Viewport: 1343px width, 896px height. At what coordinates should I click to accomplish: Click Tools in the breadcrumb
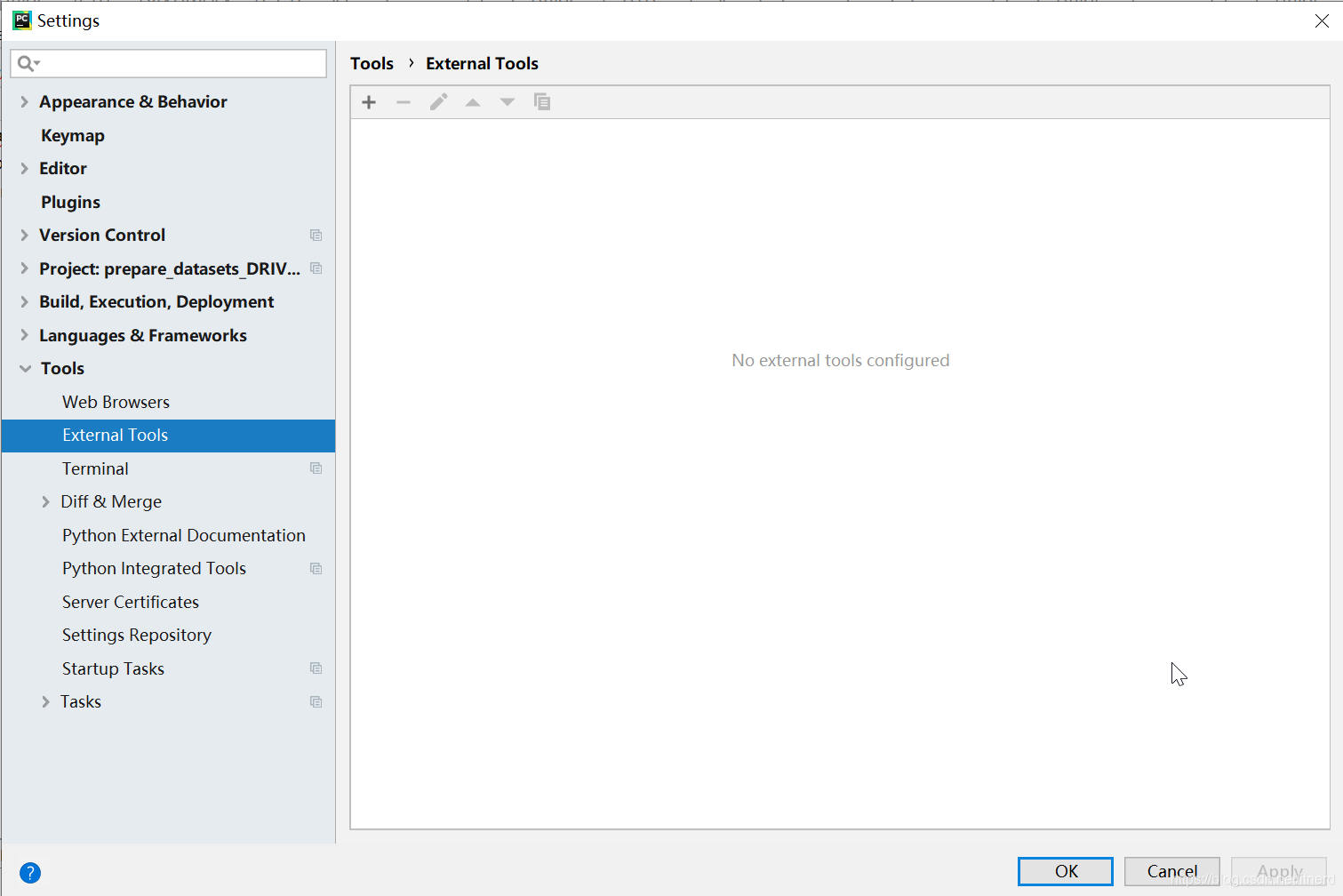click(372, 64)
